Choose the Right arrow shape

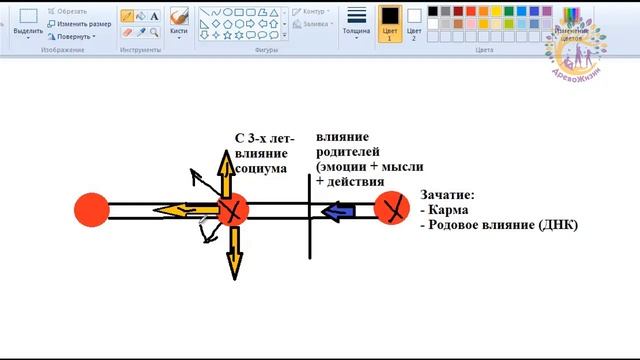251,24
